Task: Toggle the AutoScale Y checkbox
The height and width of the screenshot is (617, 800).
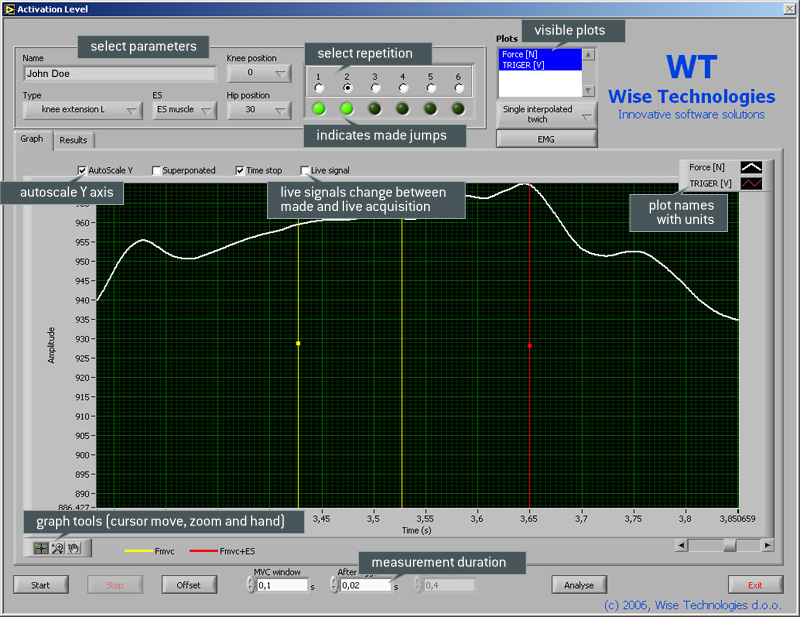Action: (x=82, y=170)
